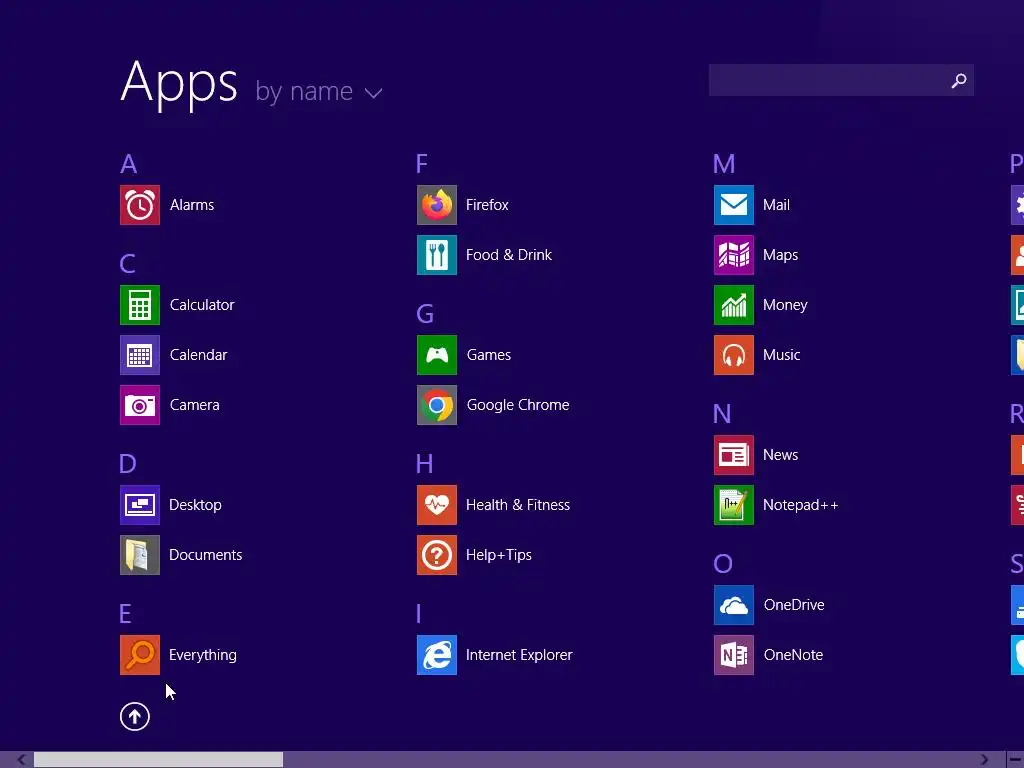Open the OneDrive cloud icon
This screenshot has width=1024, height=768.
pos(734,605)
